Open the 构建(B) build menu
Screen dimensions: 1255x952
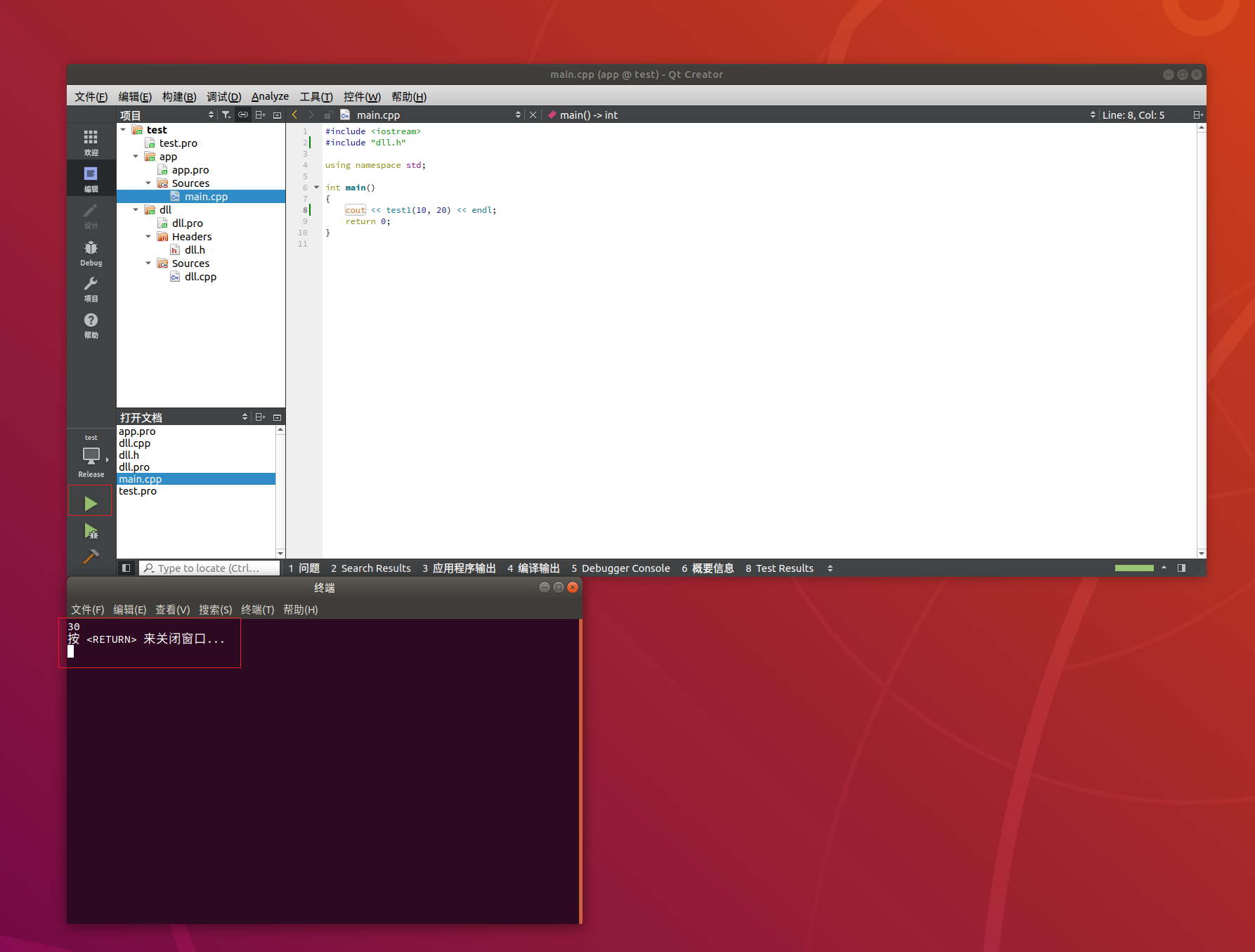coord(179,96)
